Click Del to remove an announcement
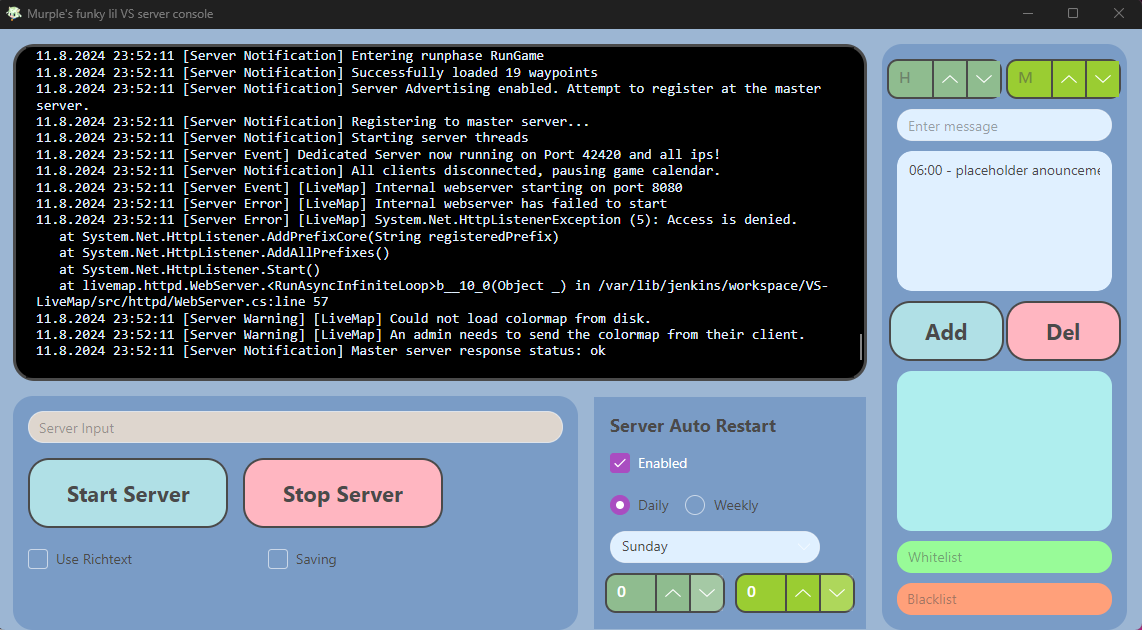This screenshot has width=1142, height=630. coord(1063,331)
